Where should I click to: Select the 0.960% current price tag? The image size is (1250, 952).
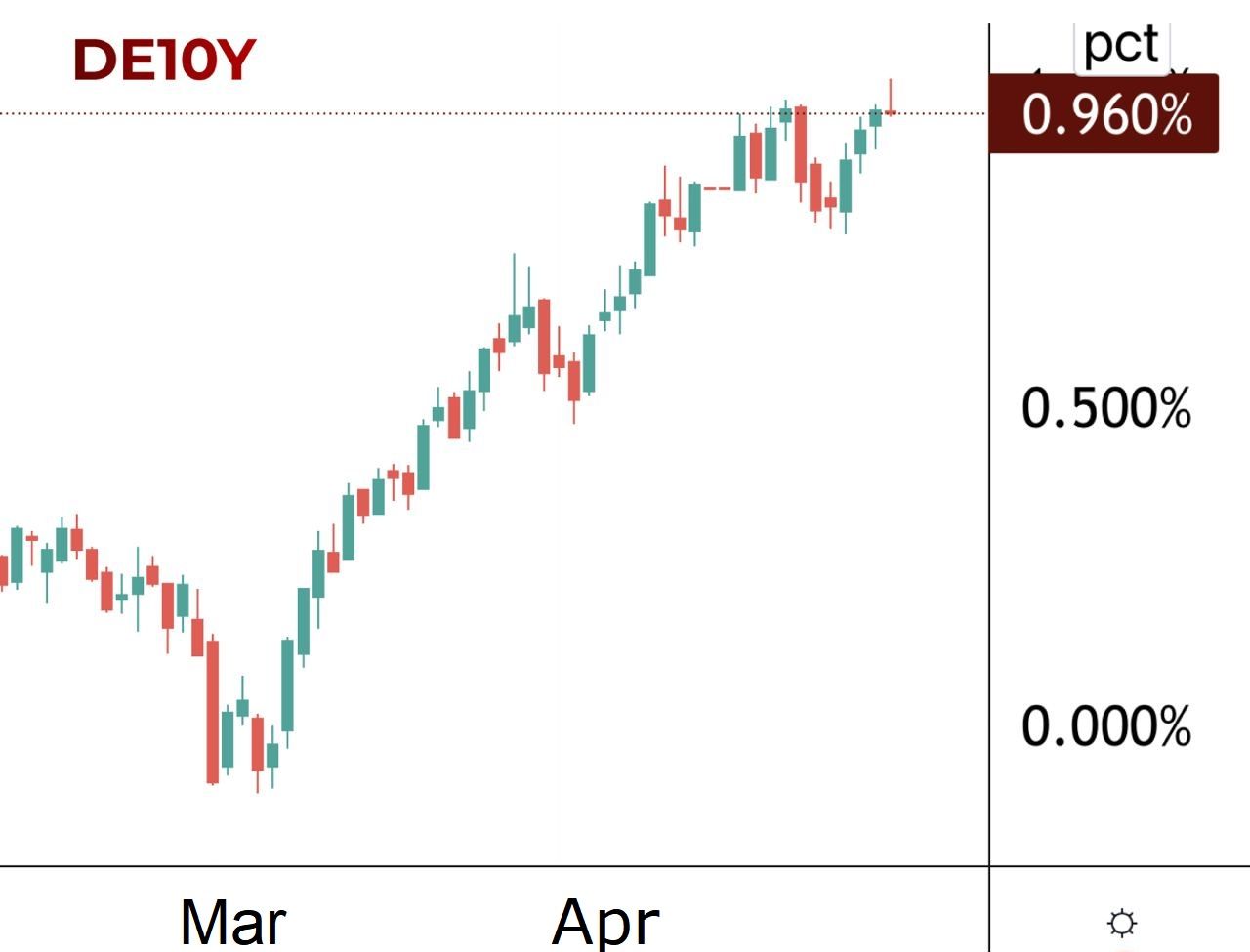tap(1104, 114)
